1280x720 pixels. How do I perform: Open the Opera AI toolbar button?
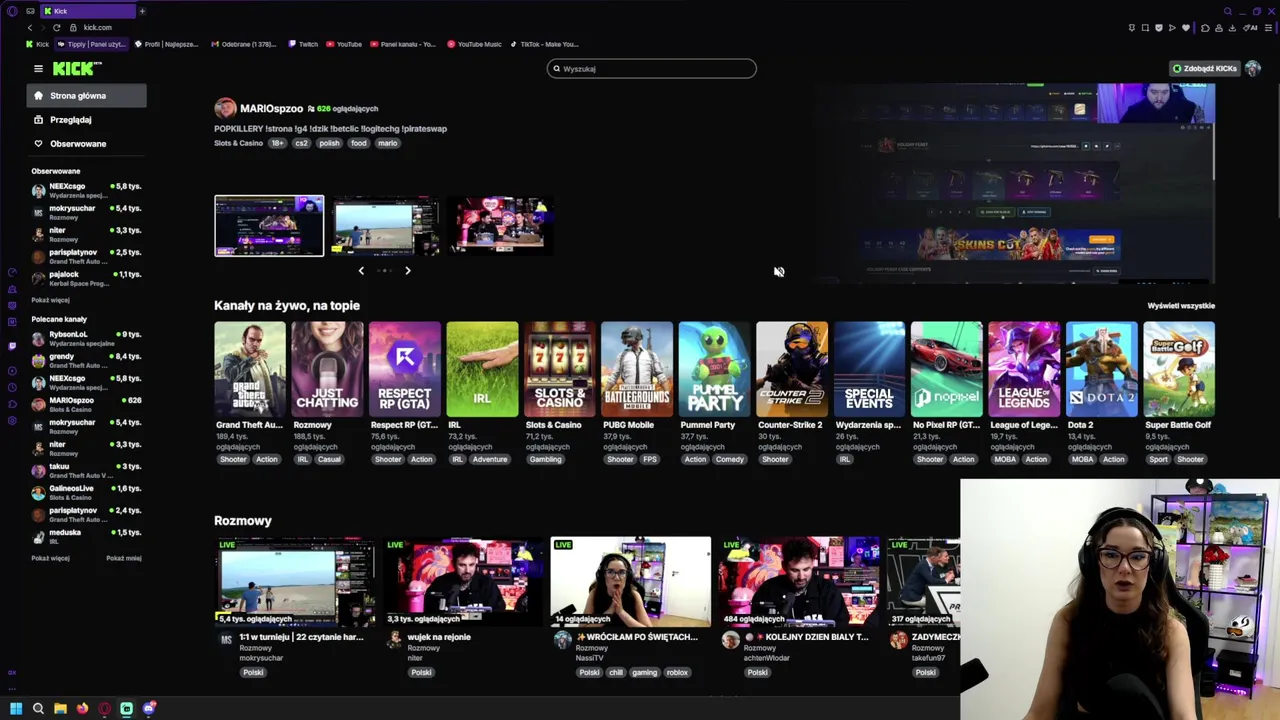click(x=1251, y=28)
